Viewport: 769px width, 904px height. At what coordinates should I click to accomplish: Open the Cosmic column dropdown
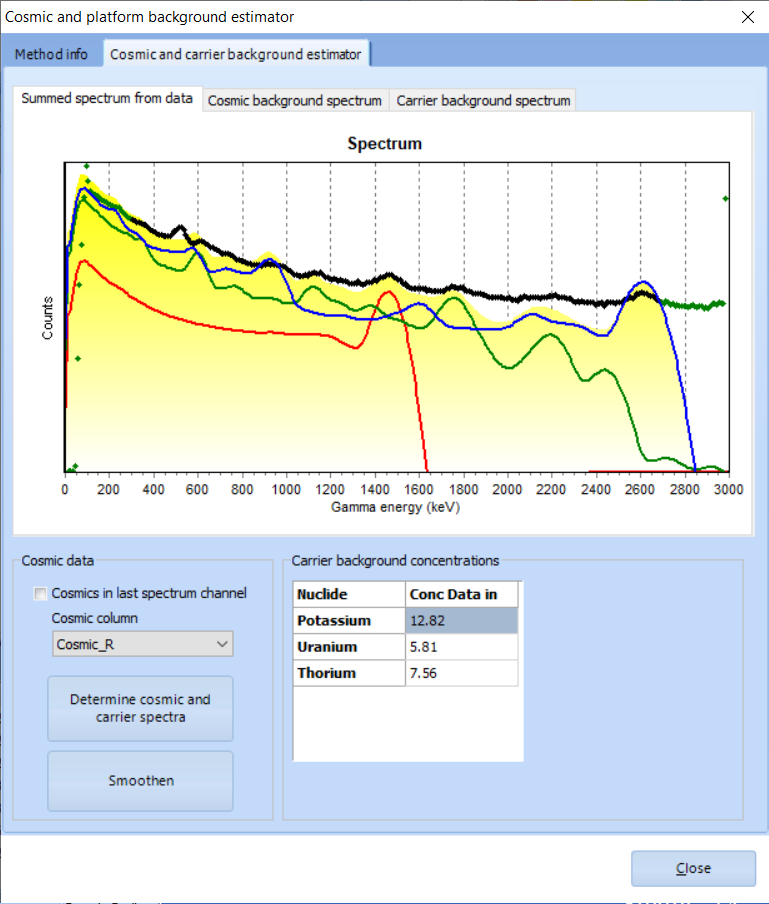[141, 644]
